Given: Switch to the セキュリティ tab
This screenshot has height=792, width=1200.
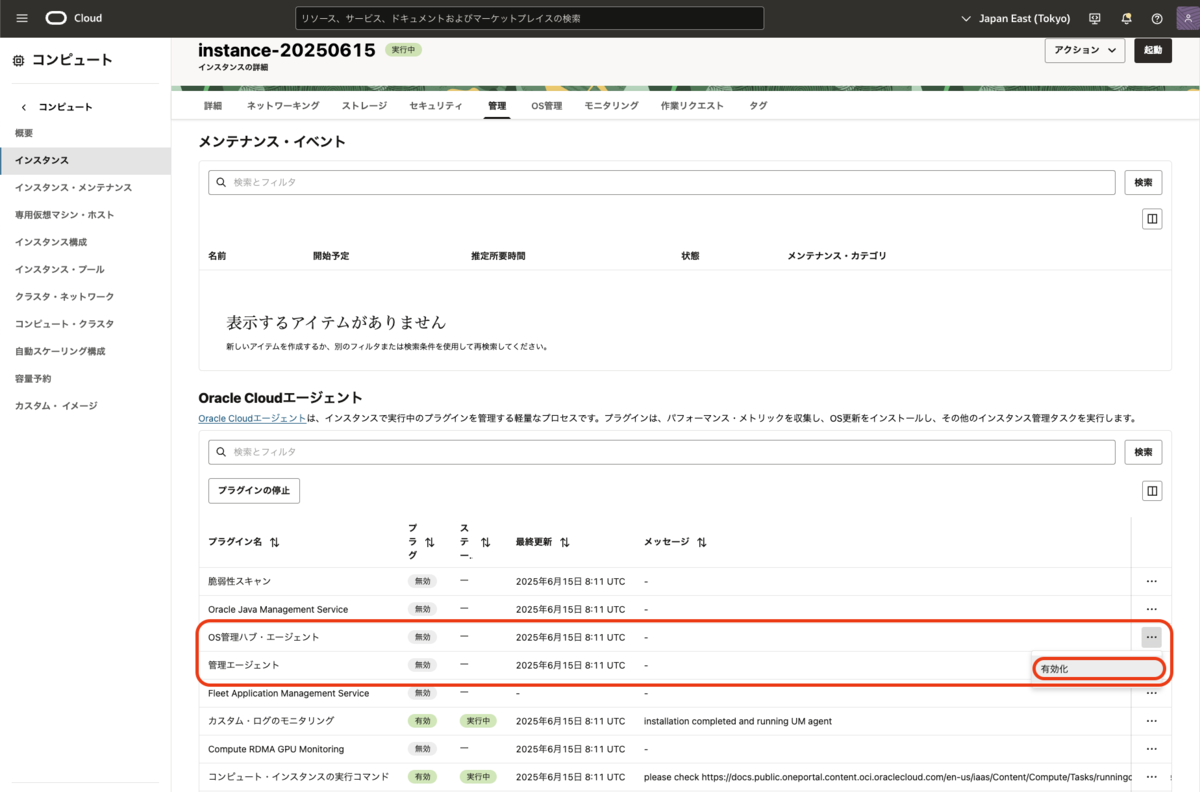Looking at the screenshot, I should pyautogui.click(x=436, y=105).
